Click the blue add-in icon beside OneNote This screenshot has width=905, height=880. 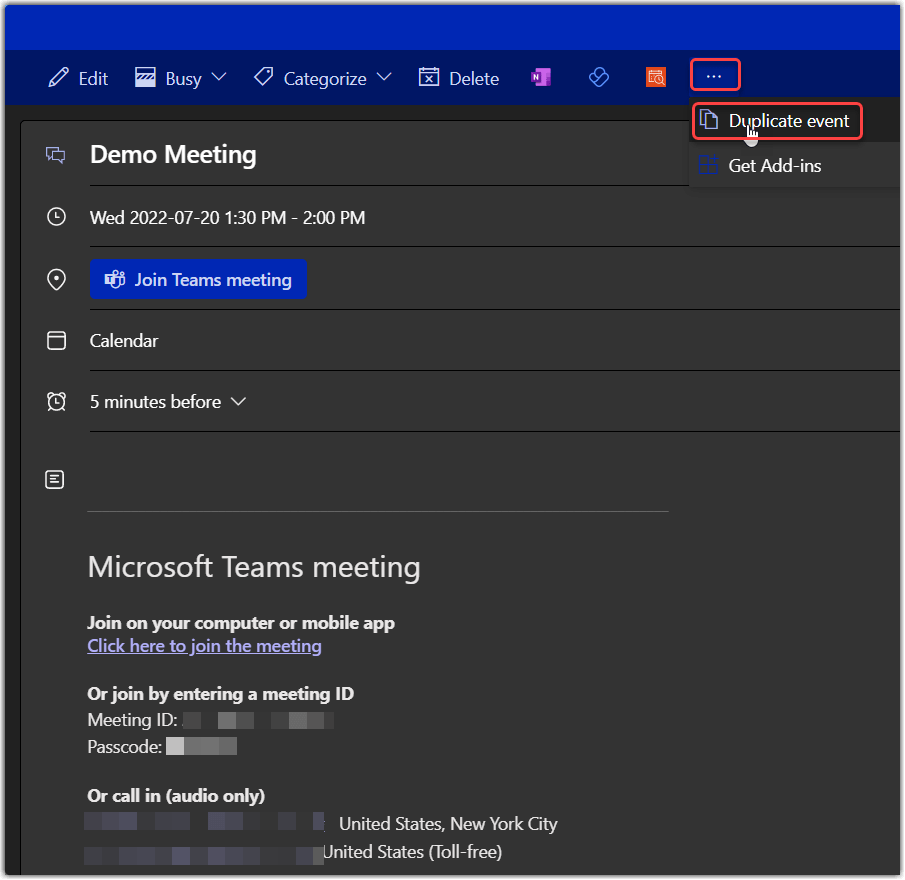[599, 78]
